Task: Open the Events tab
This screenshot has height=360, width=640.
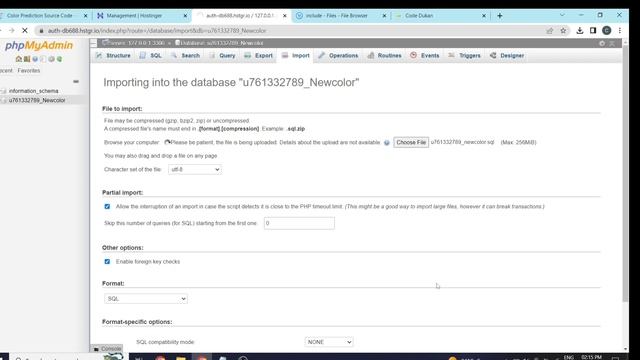Action: [x=425, y=56]
